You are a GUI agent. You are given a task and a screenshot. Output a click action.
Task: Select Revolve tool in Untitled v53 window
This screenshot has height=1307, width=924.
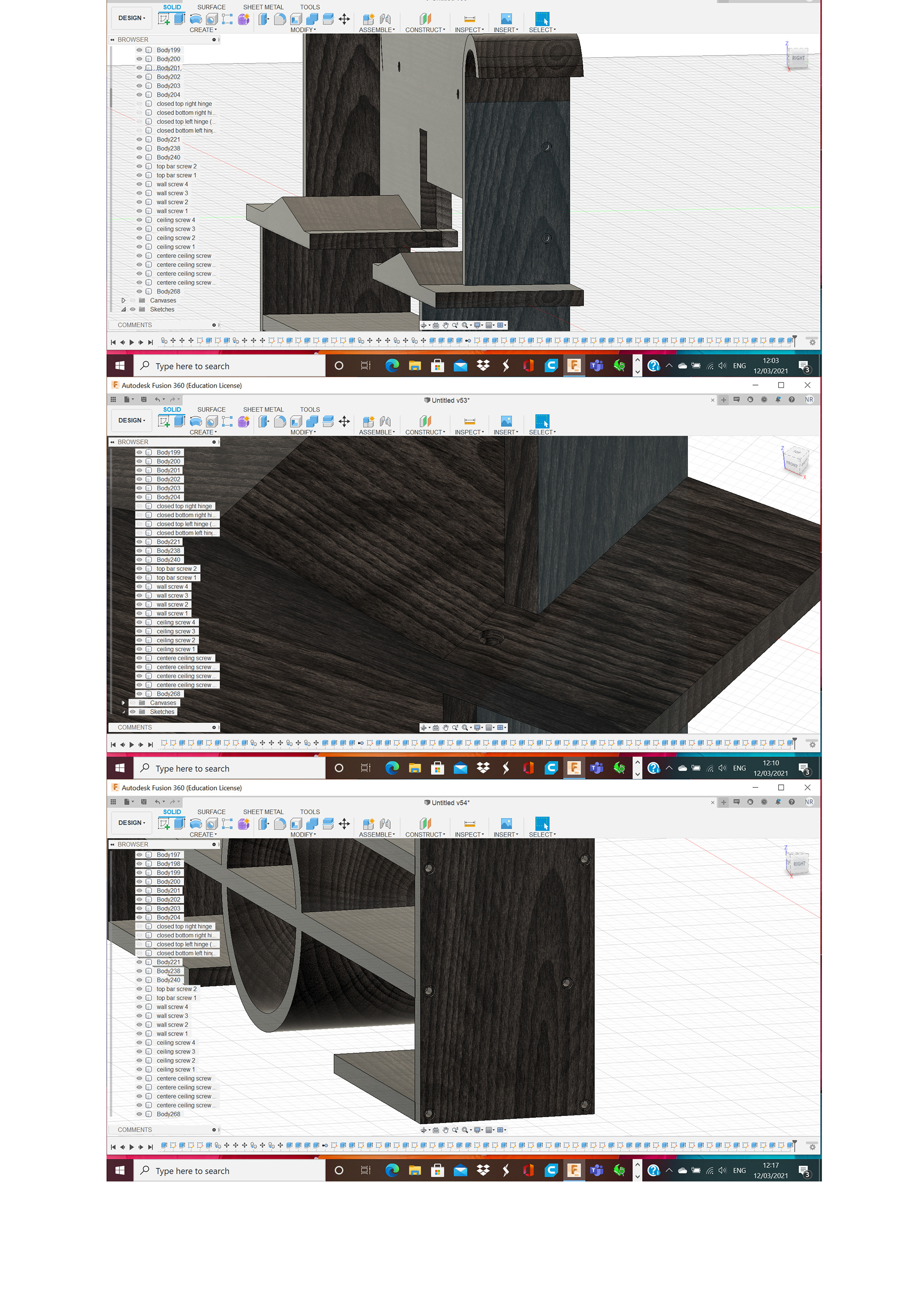pos(195,422)
